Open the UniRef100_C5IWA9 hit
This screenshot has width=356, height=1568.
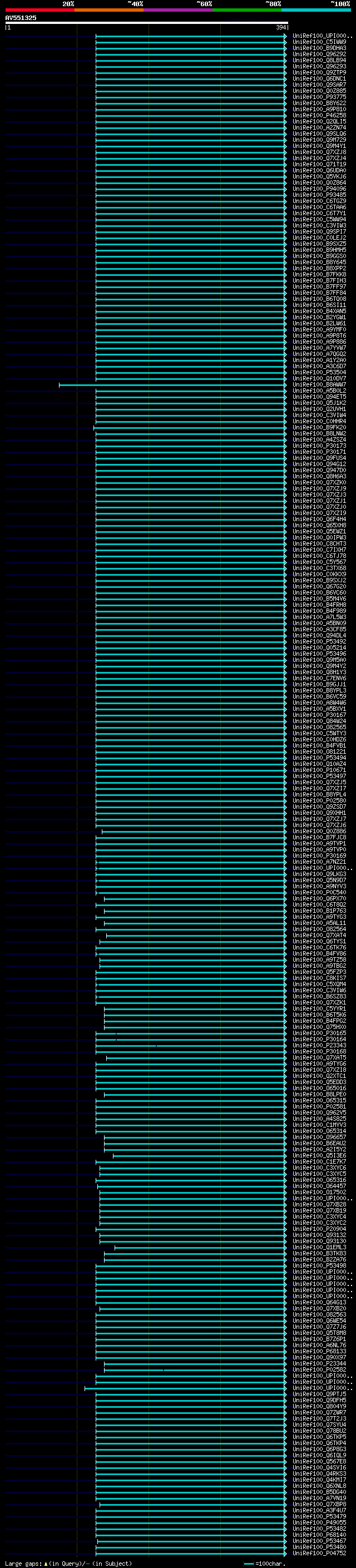point(319,42)
